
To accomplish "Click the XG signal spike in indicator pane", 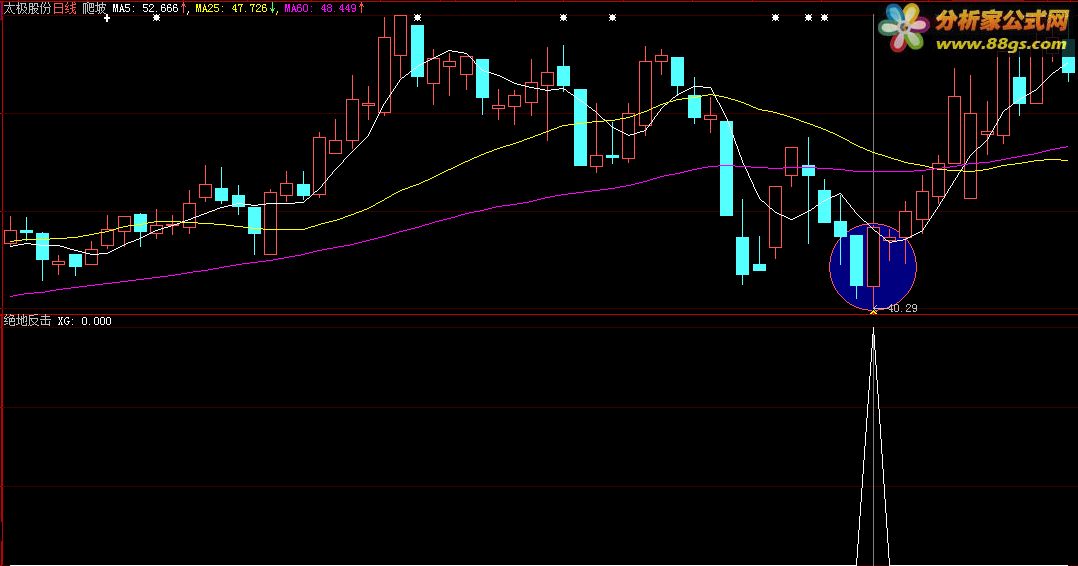I will point(873,447).
